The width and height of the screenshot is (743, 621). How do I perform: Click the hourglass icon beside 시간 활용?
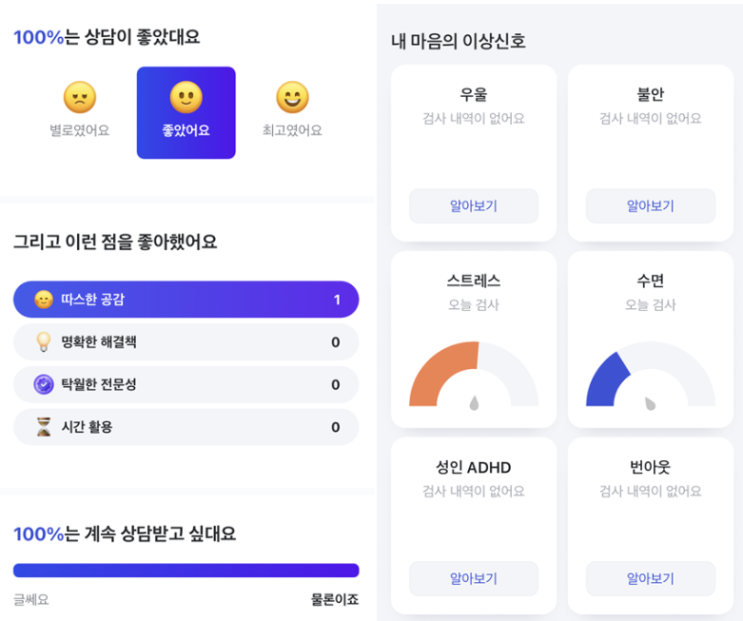click(44, 427)
